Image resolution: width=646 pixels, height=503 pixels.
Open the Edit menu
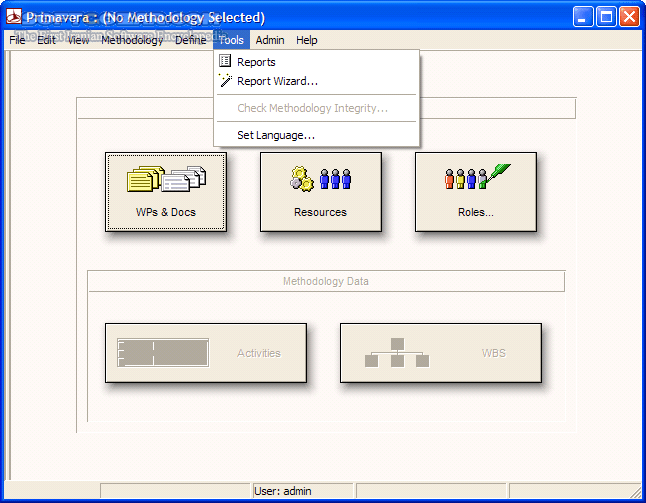click(x=46, y=40)
